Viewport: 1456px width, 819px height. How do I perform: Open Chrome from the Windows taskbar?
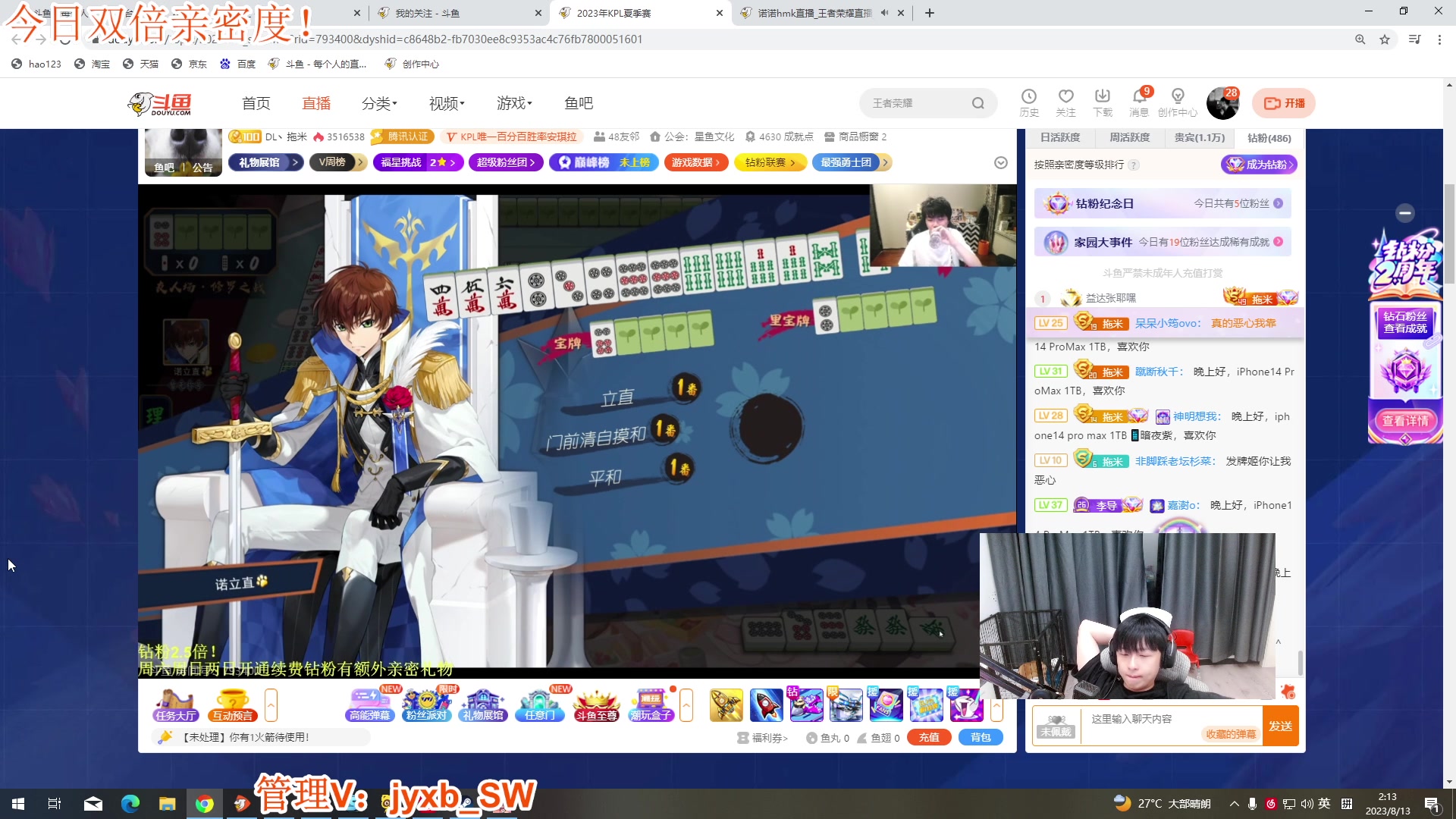click(x=204, y=804)
